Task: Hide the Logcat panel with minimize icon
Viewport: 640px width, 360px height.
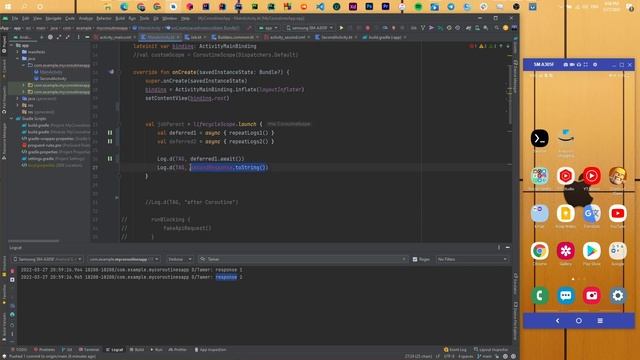Action: 508,247
